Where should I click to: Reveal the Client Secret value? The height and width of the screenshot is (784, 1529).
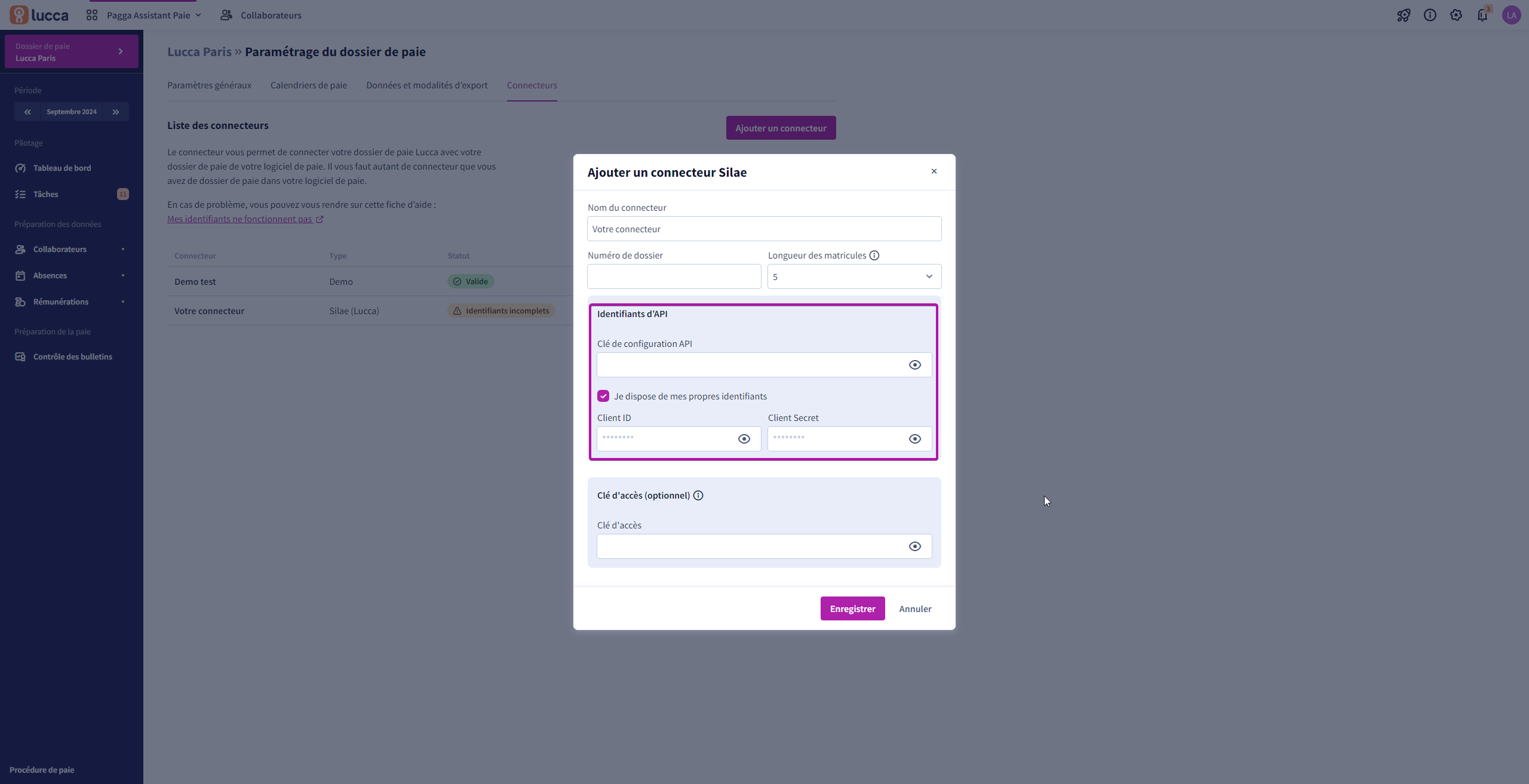pyautogui.click(x=915, y=439)
